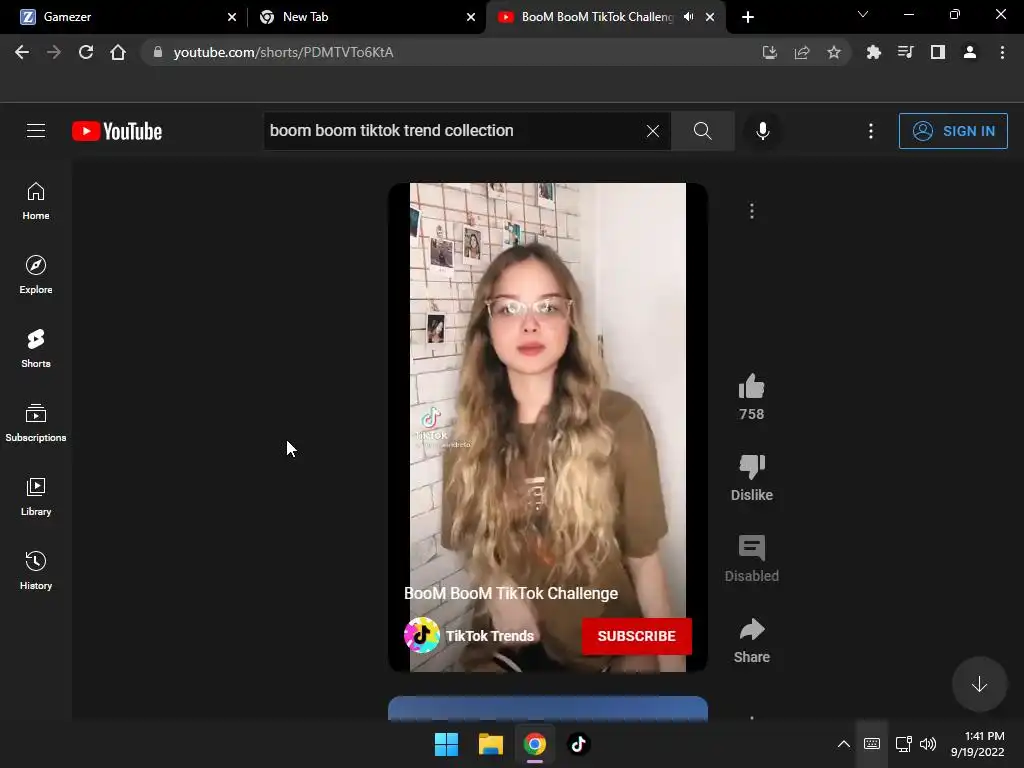Viewport: 1024px width, 768px height.
Task: Open the Chrome profile icon
Action: tap(970, 52)
